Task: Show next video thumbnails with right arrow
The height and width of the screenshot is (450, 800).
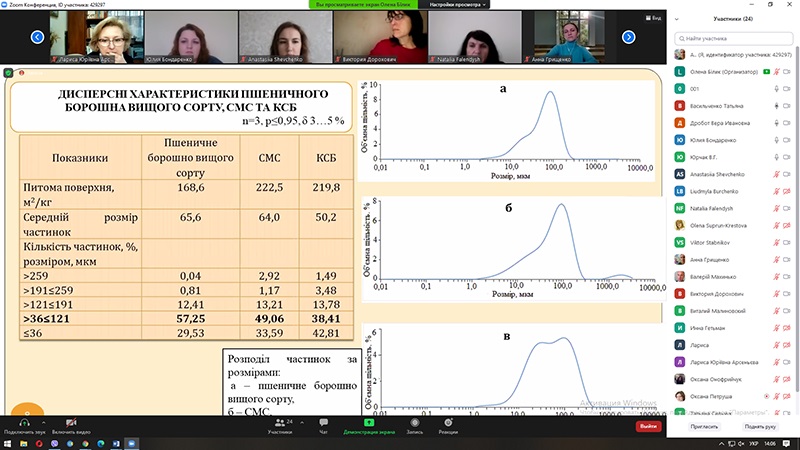Action: click(629, 37)
